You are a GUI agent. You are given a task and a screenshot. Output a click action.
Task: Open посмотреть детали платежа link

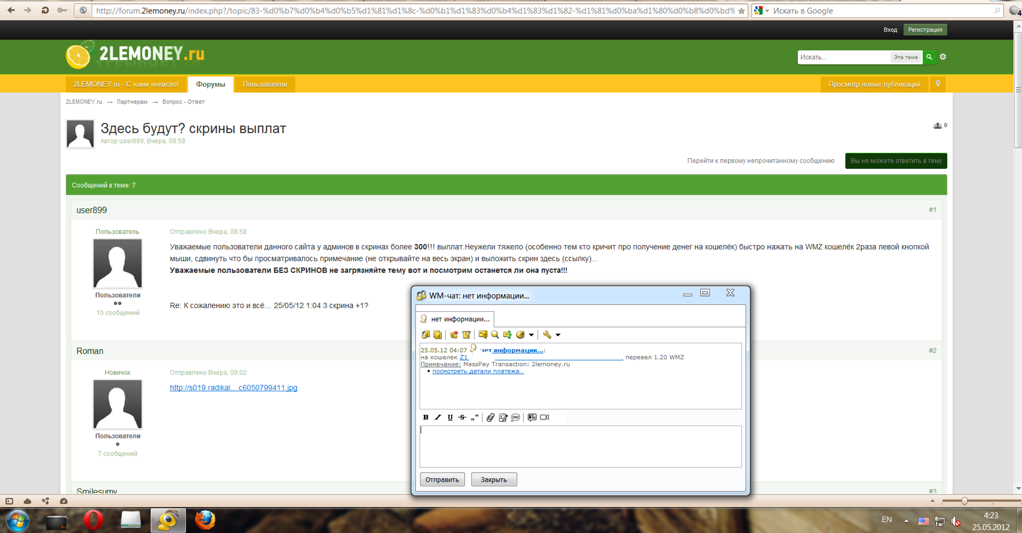coord(478,371)
